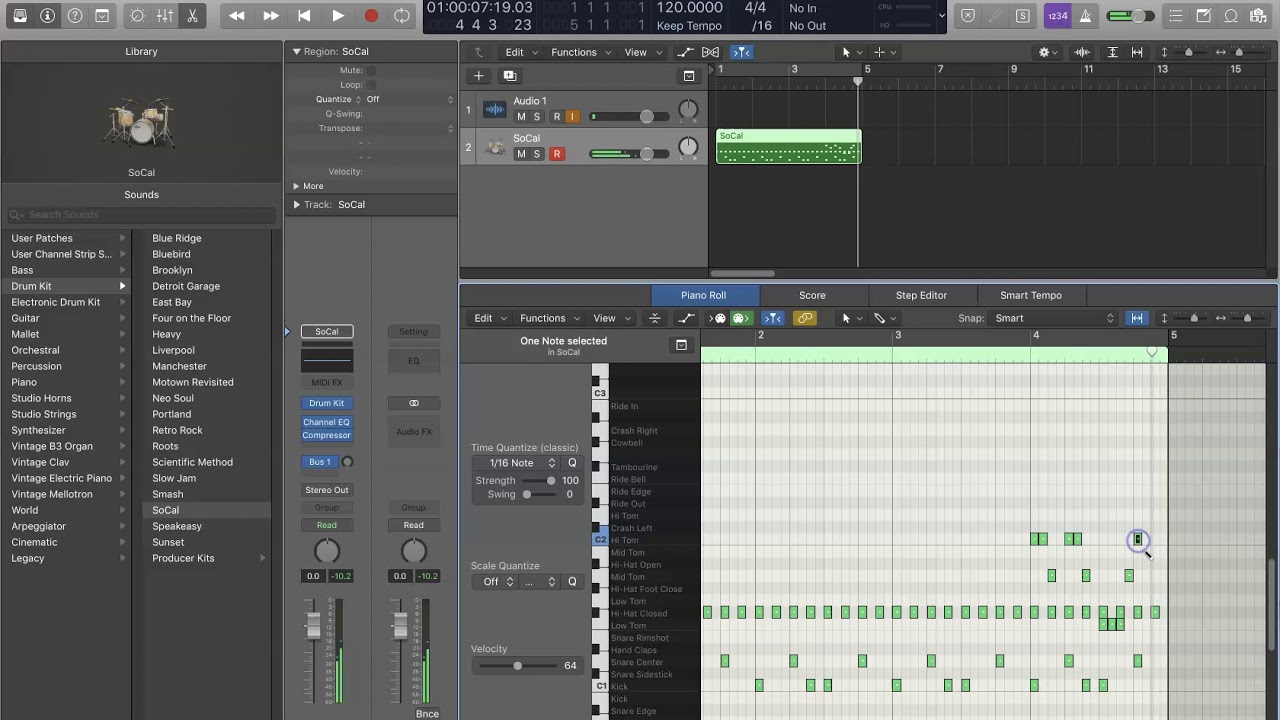Open the media Browsers button
This screenshot has width=1280, height=720.
click(x=1260, y=16)
